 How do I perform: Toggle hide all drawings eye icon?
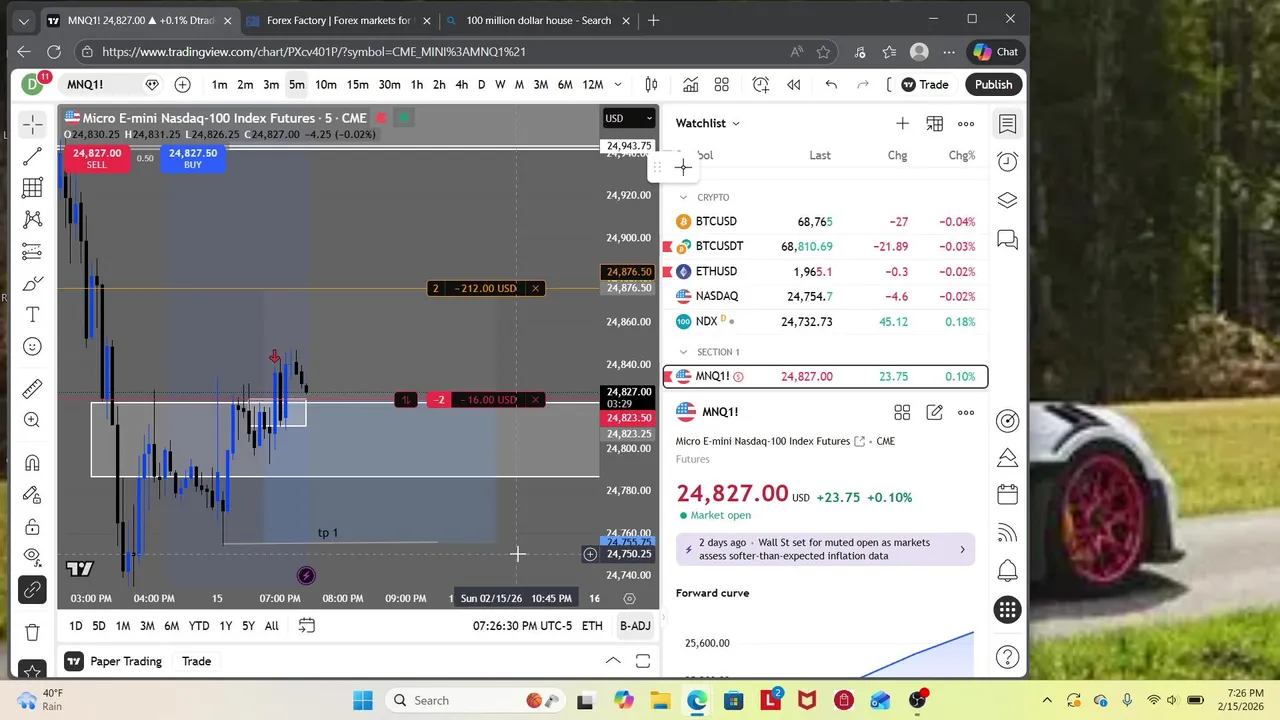point(32,555)
